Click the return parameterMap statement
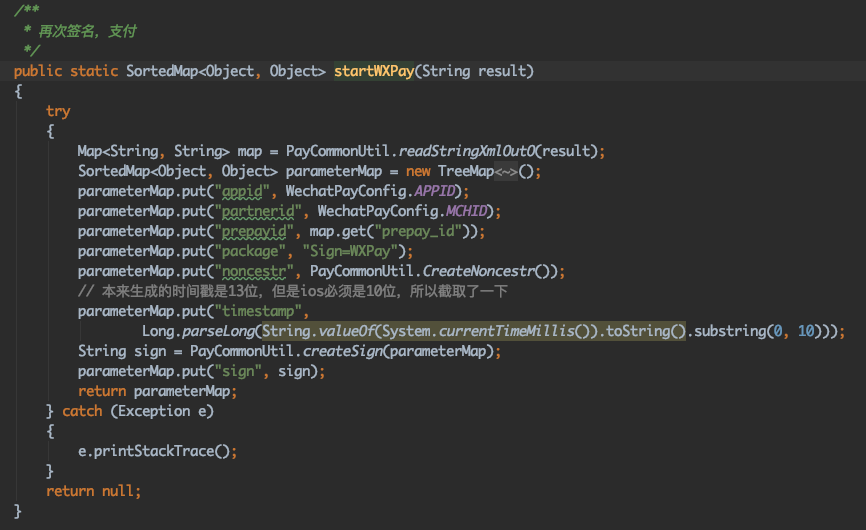 157,391
